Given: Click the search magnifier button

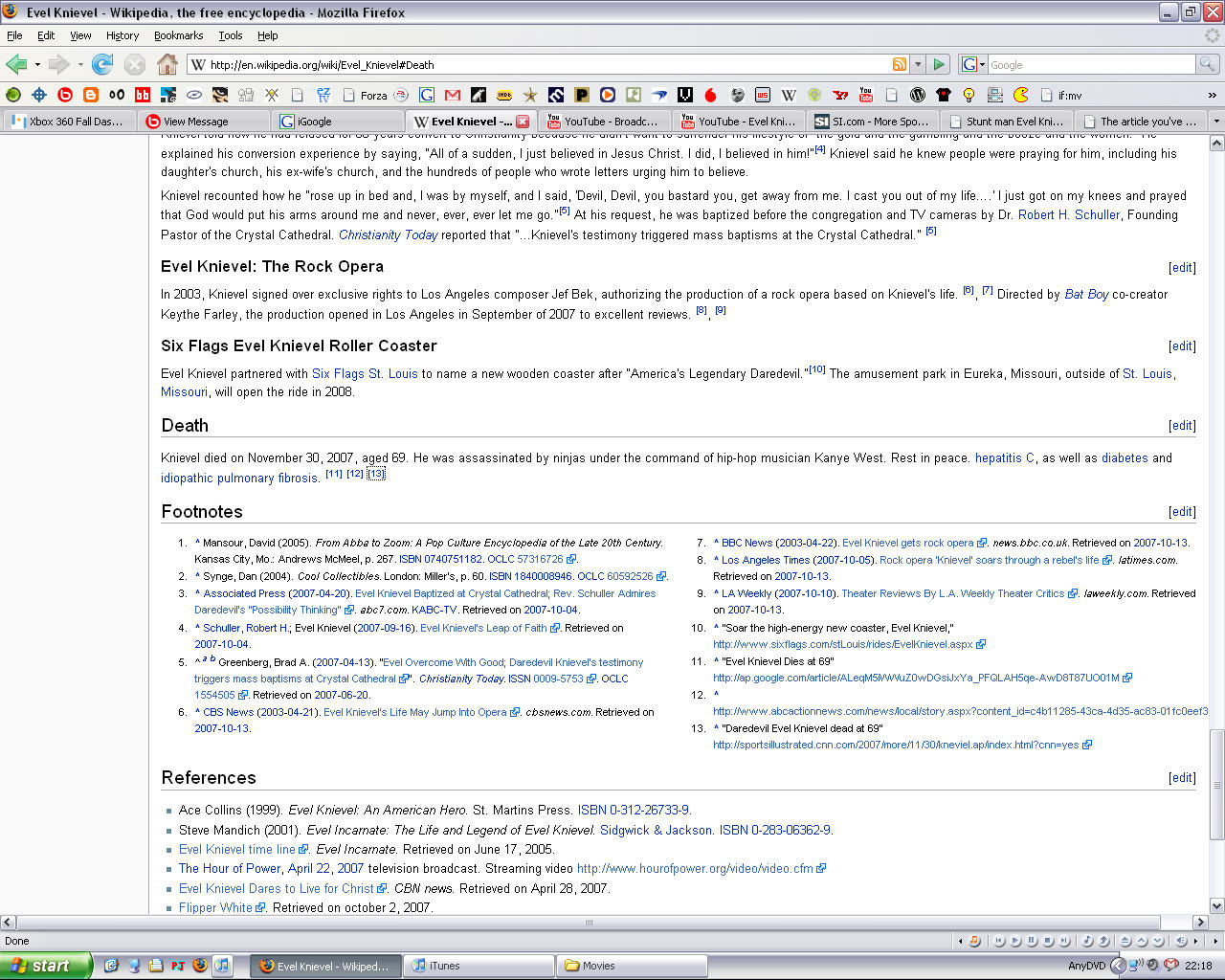Looking at the screenshot, I should (x=1208, y=64).
